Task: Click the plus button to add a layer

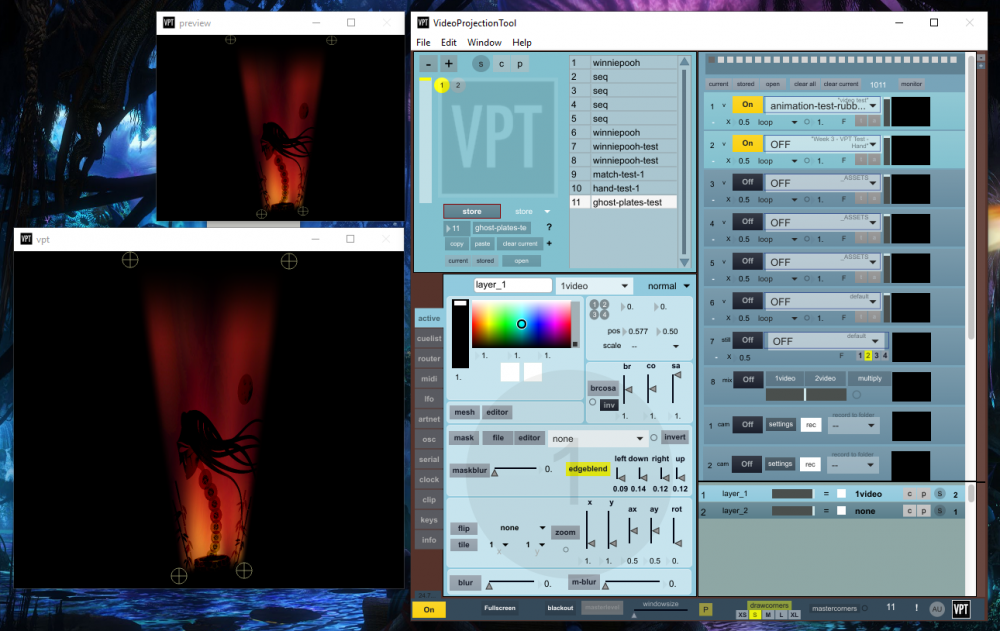Action: click(449, 64)
